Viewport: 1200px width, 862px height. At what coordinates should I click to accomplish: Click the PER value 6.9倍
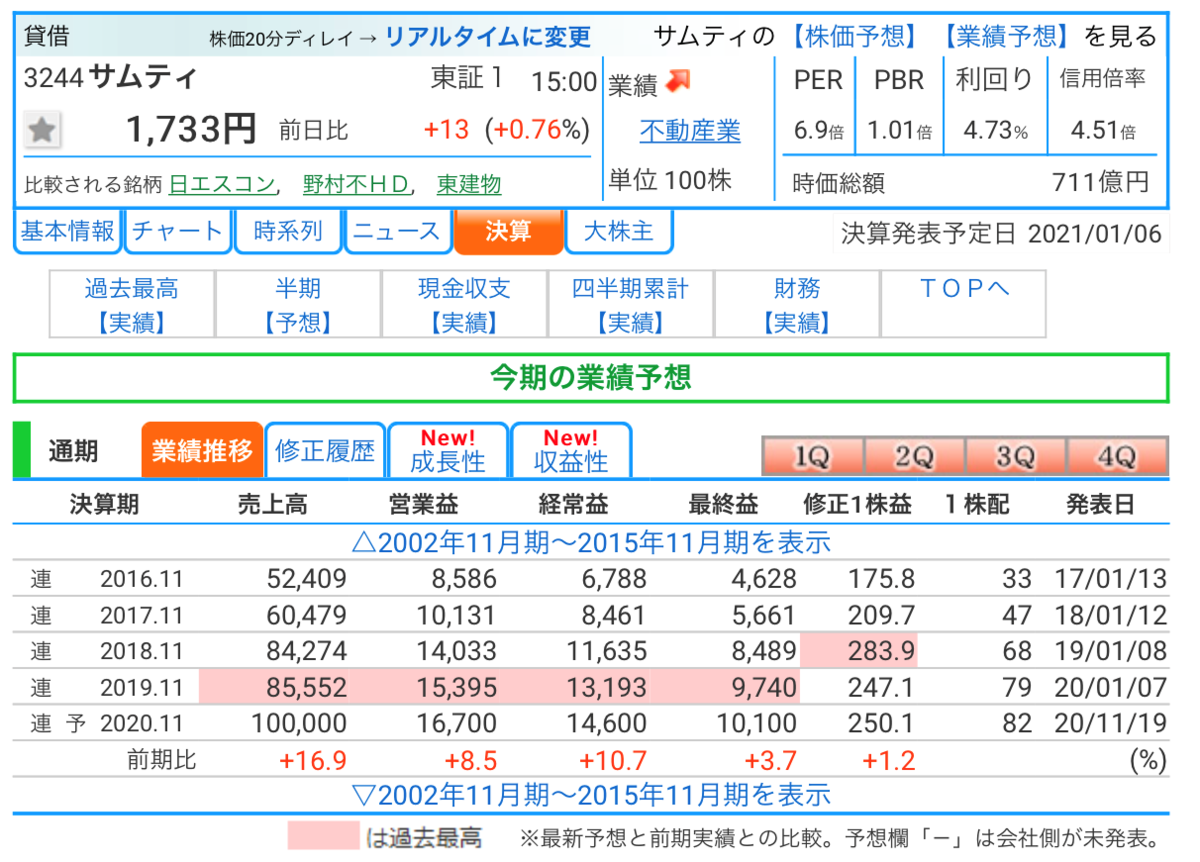[819, 131]
